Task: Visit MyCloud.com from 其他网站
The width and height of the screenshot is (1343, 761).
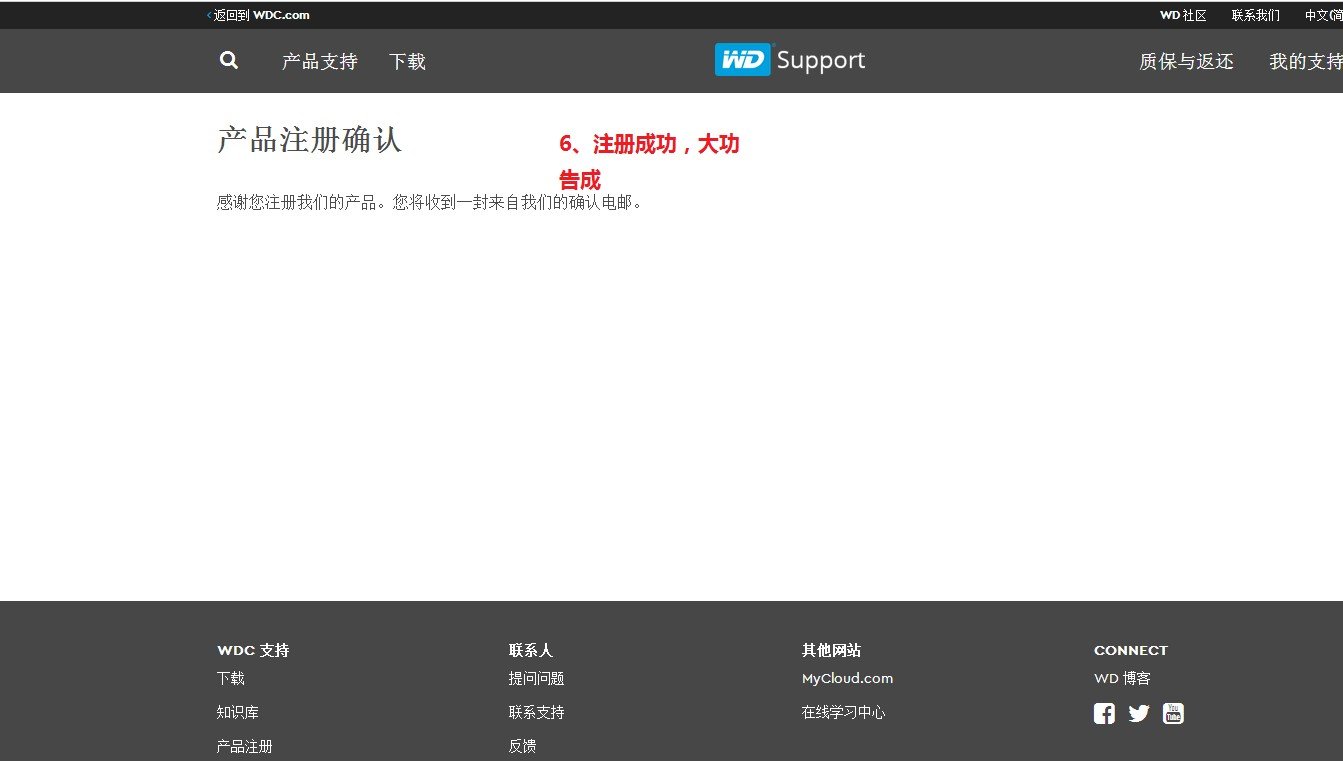Action: coord(846,678)
